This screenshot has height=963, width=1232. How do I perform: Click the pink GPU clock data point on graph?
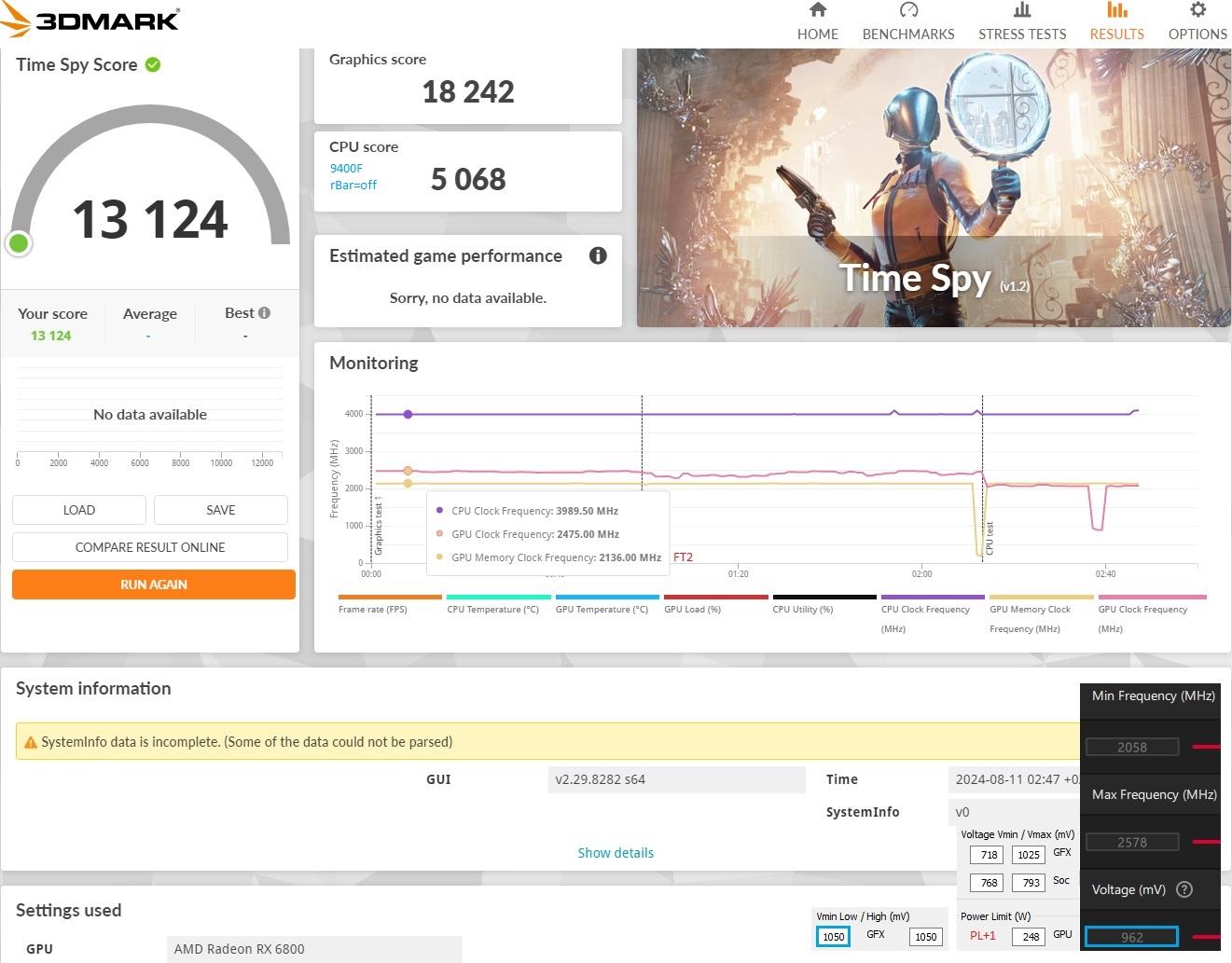408,471
